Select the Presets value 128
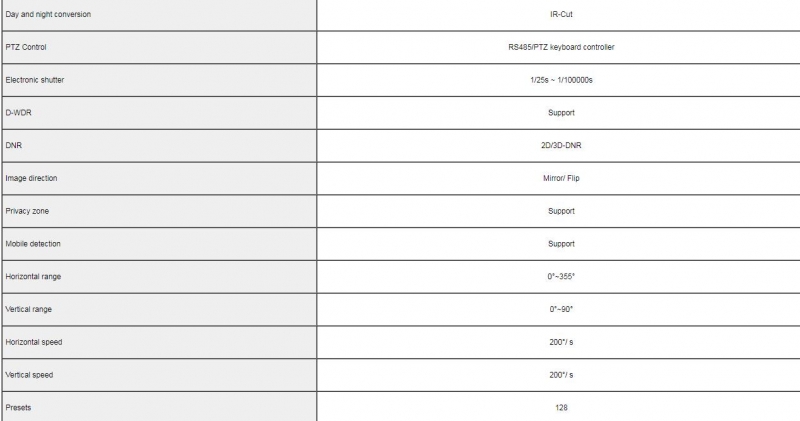Viewport: 800px width, 421px height. coord(561,408)
